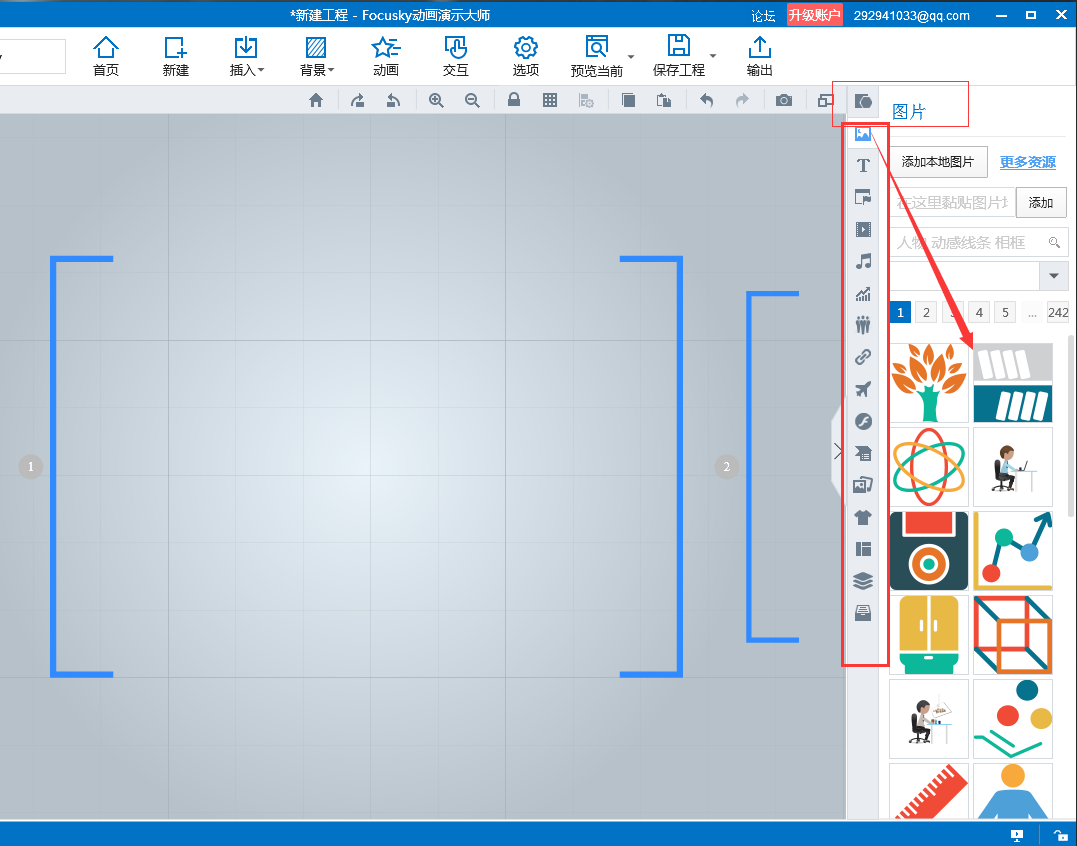The image size is (1077, 846).
Task: Select the floppy disk thumbnail
Action: pos(929,551)
